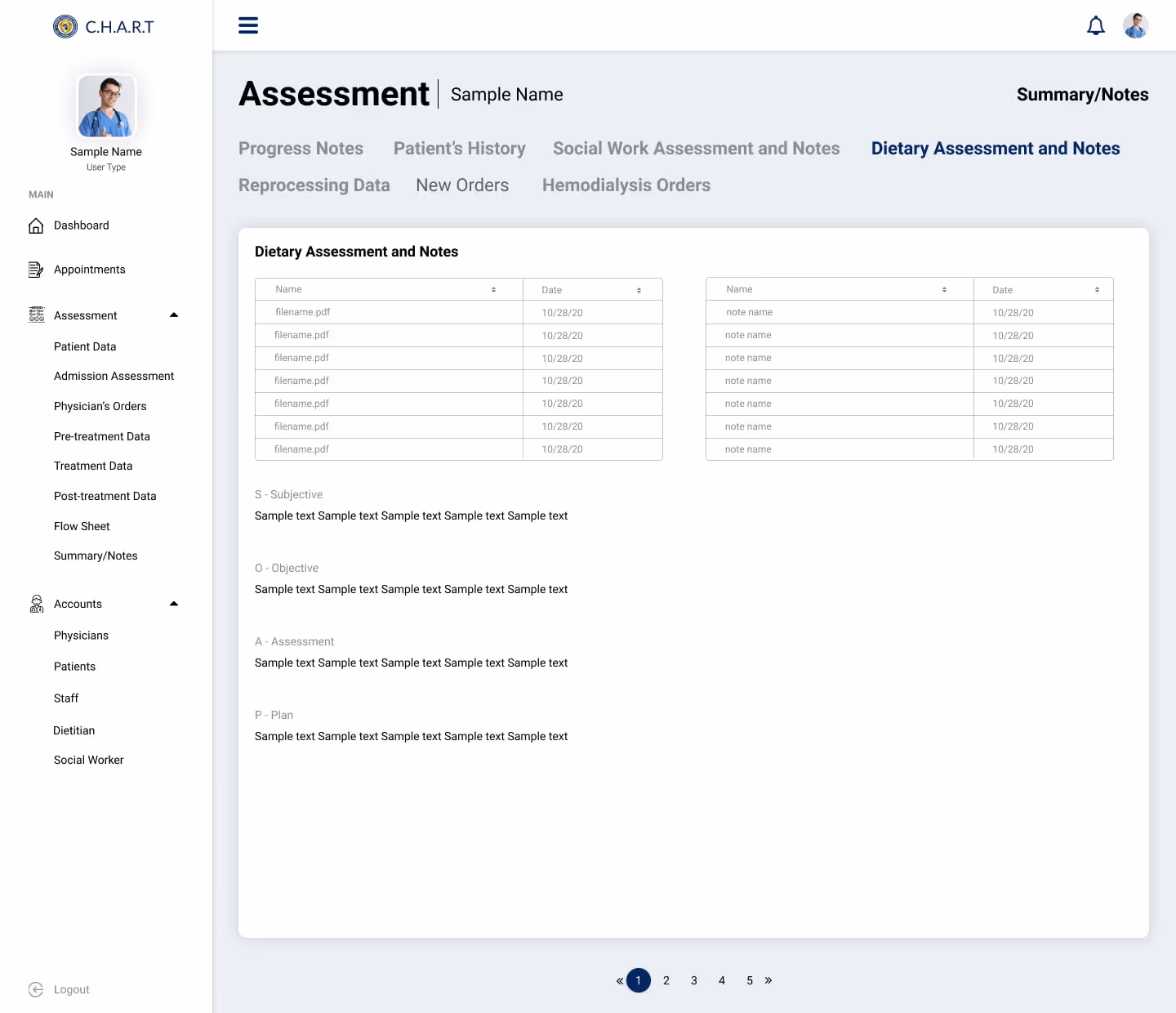Open the hamburger menu icon
This screenshot has width=1176, height=1013.
(x=248, y=25)
